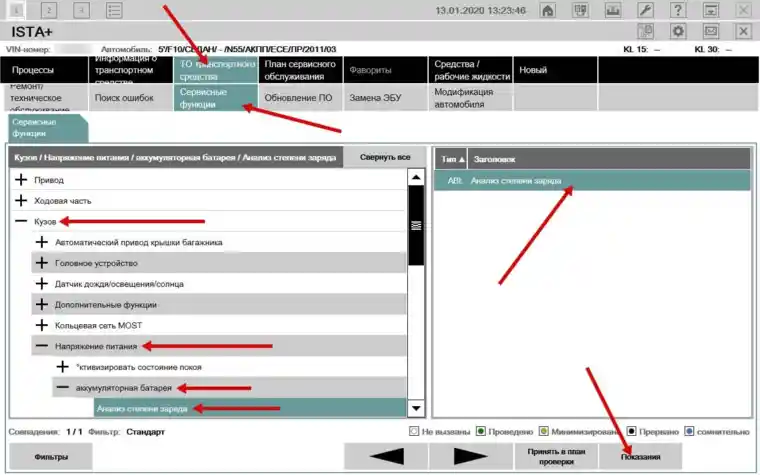Toggle the Не вызваны status checkbox
This screenshot has width=760, height=475.
click(x=413, y=431)
